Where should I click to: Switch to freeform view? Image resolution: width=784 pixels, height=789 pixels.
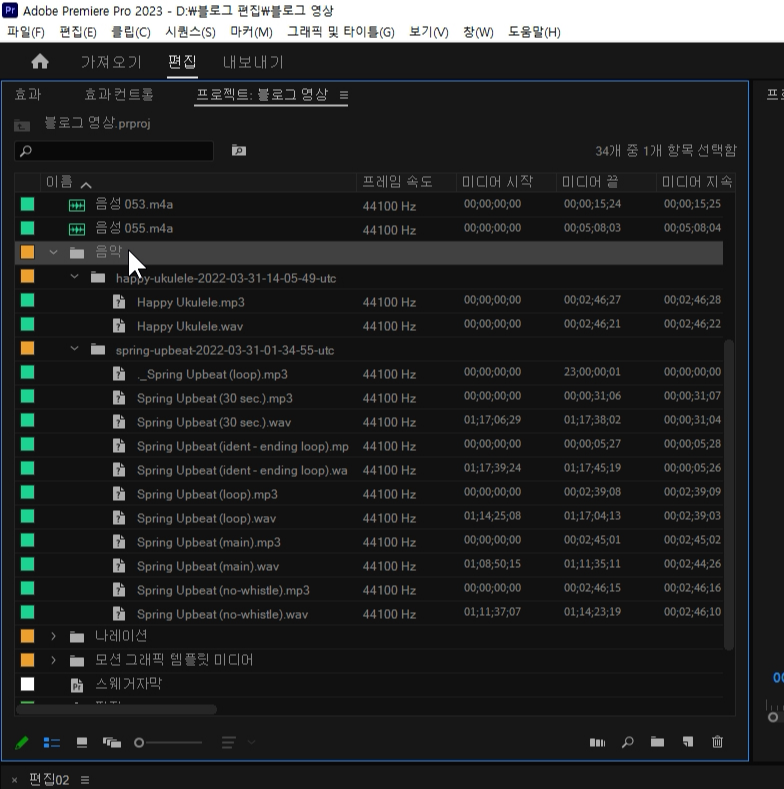click(x=112, y=743)
